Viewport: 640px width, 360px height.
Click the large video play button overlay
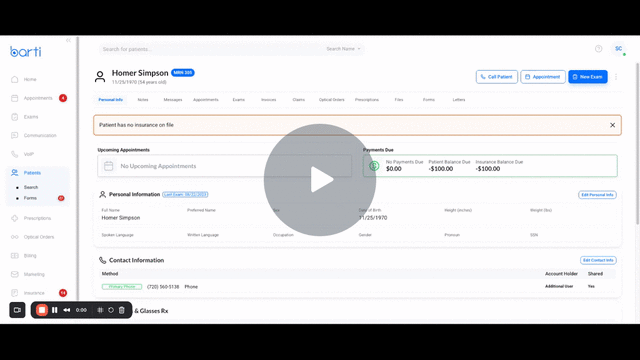[x=320, y=180]
